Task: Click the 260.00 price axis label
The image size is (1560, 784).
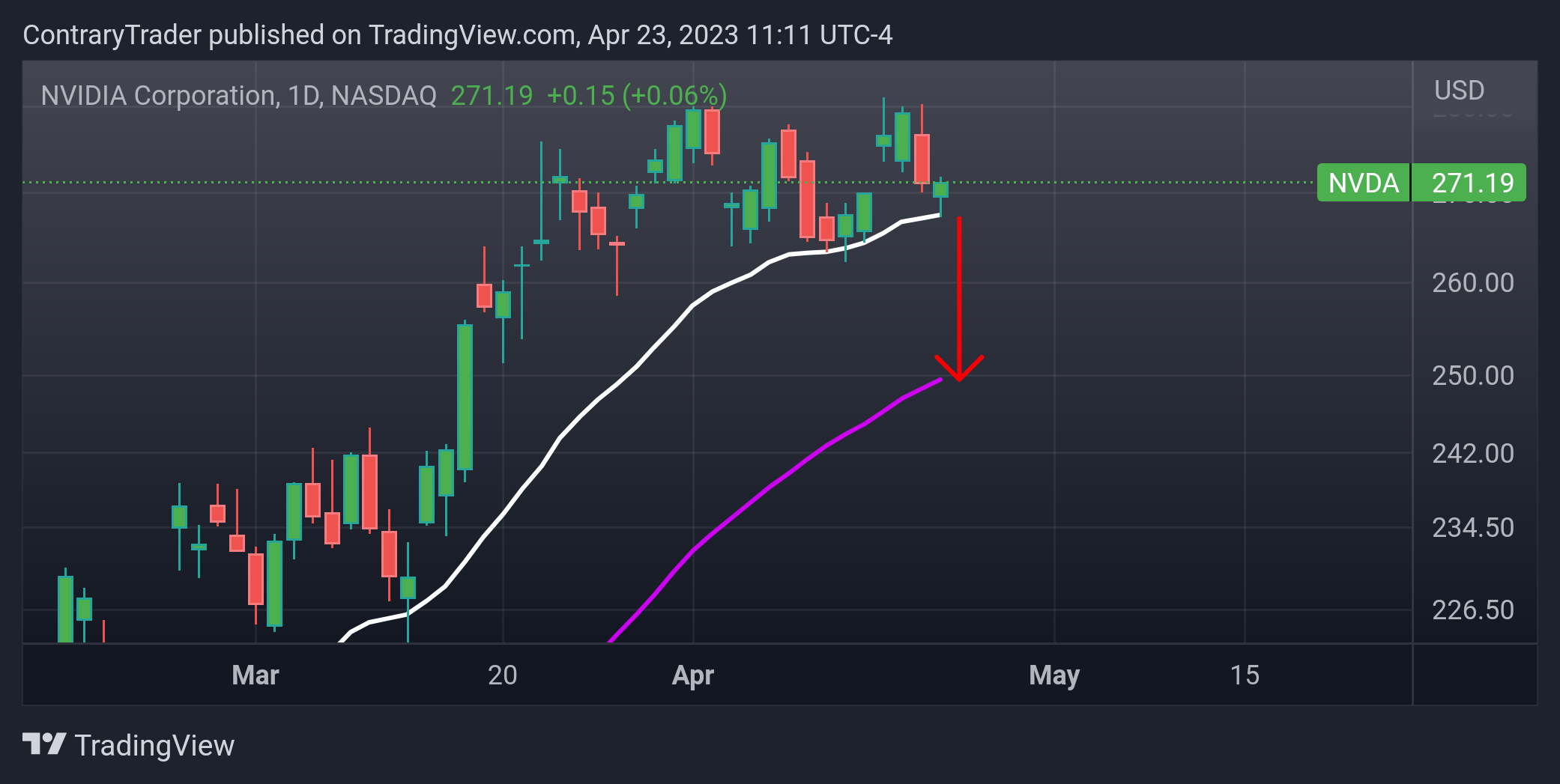Action: coord(1473,283)
